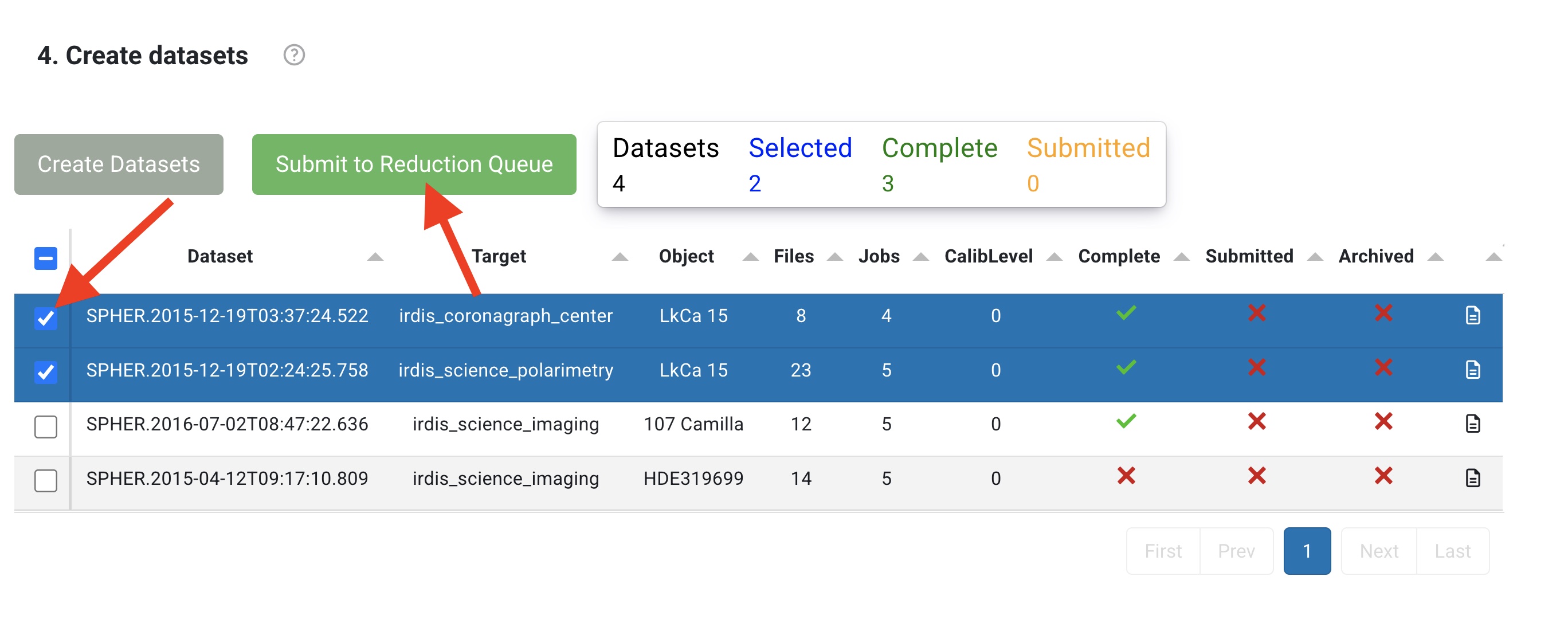1568x627 pixels.
Task: Sort by the last unnamed column arrow
Action: point(1493,257)
